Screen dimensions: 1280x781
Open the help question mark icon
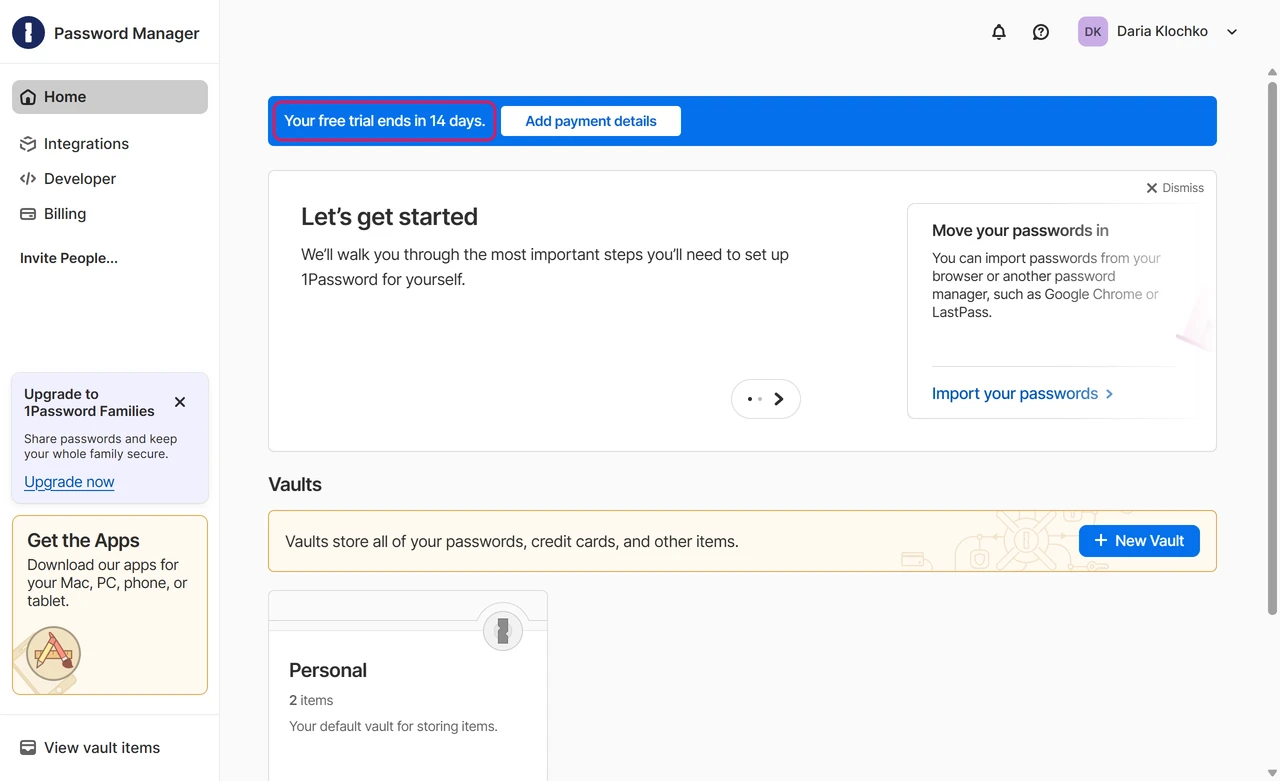1041,32
